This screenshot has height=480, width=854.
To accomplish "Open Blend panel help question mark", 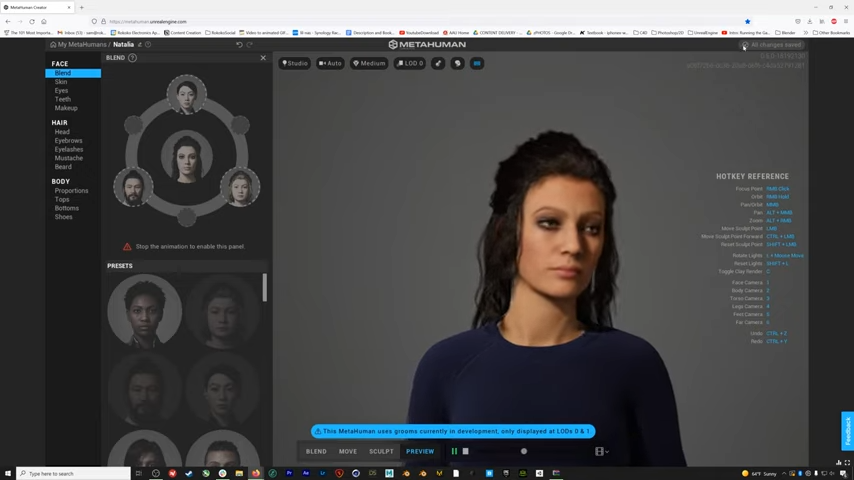I will [x=132, y=57].
